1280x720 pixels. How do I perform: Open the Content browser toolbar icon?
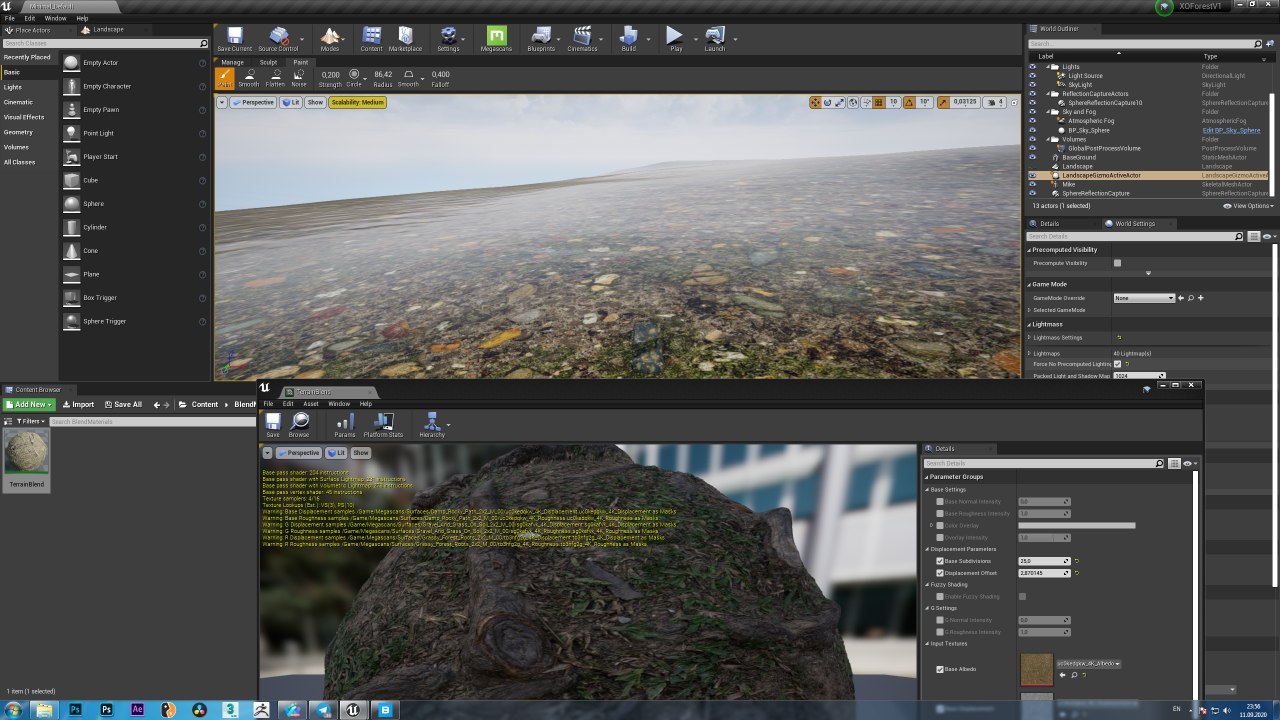tap(372, 39)
